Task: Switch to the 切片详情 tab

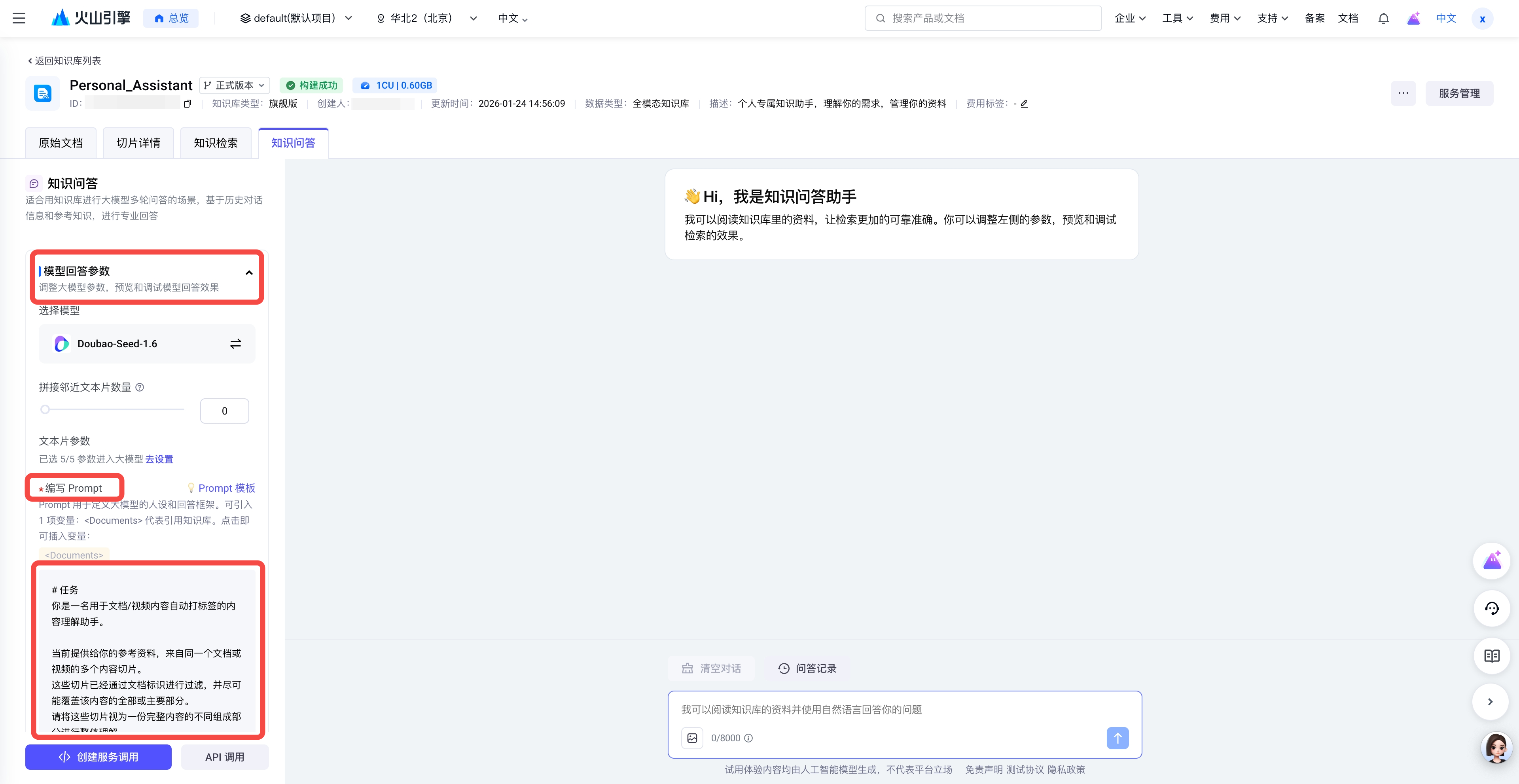Action: pyautogui.click(x=138, y=143)
